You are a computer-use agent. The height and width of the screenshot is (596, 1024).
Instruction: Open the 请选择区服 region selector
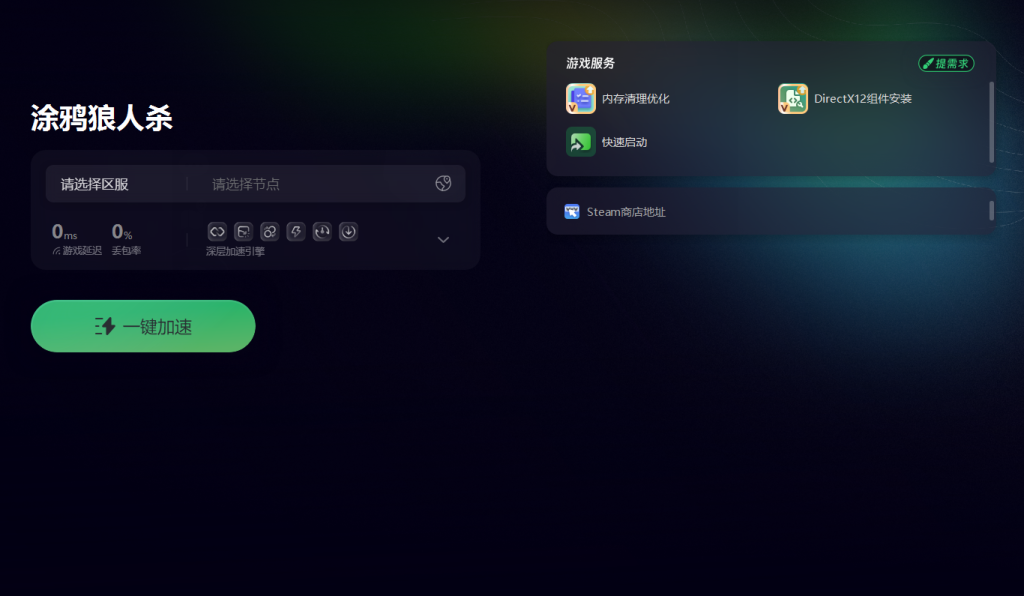coord(95,184)
